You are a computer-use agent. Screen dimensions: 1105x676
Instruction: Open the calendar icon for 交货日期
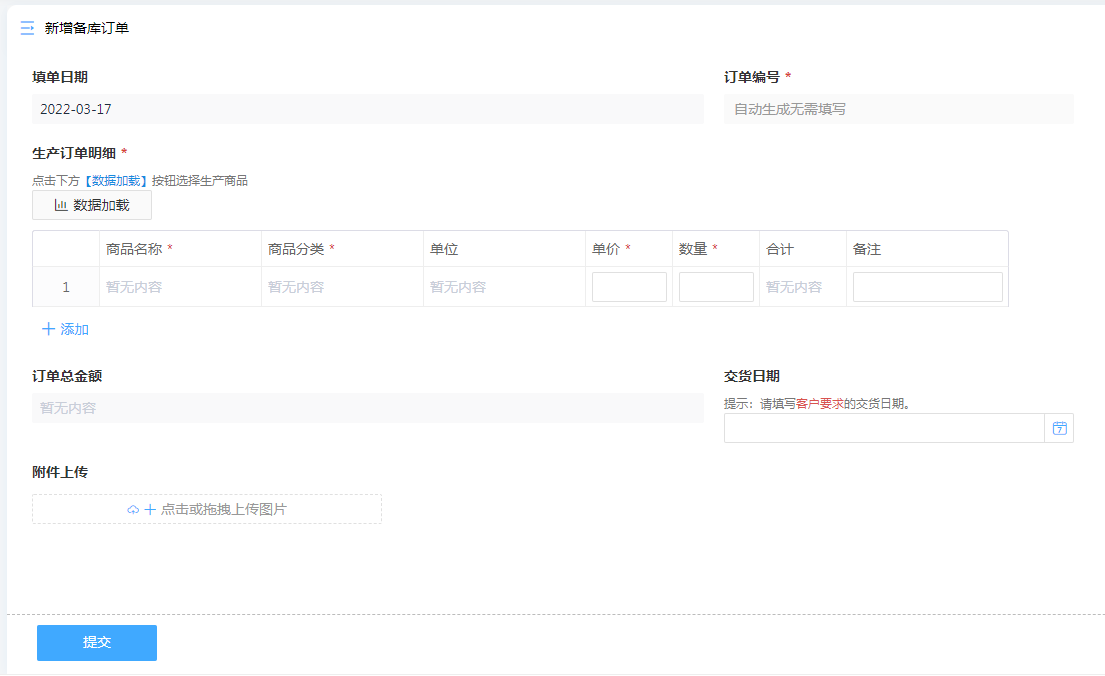(x=1059, y=428)
